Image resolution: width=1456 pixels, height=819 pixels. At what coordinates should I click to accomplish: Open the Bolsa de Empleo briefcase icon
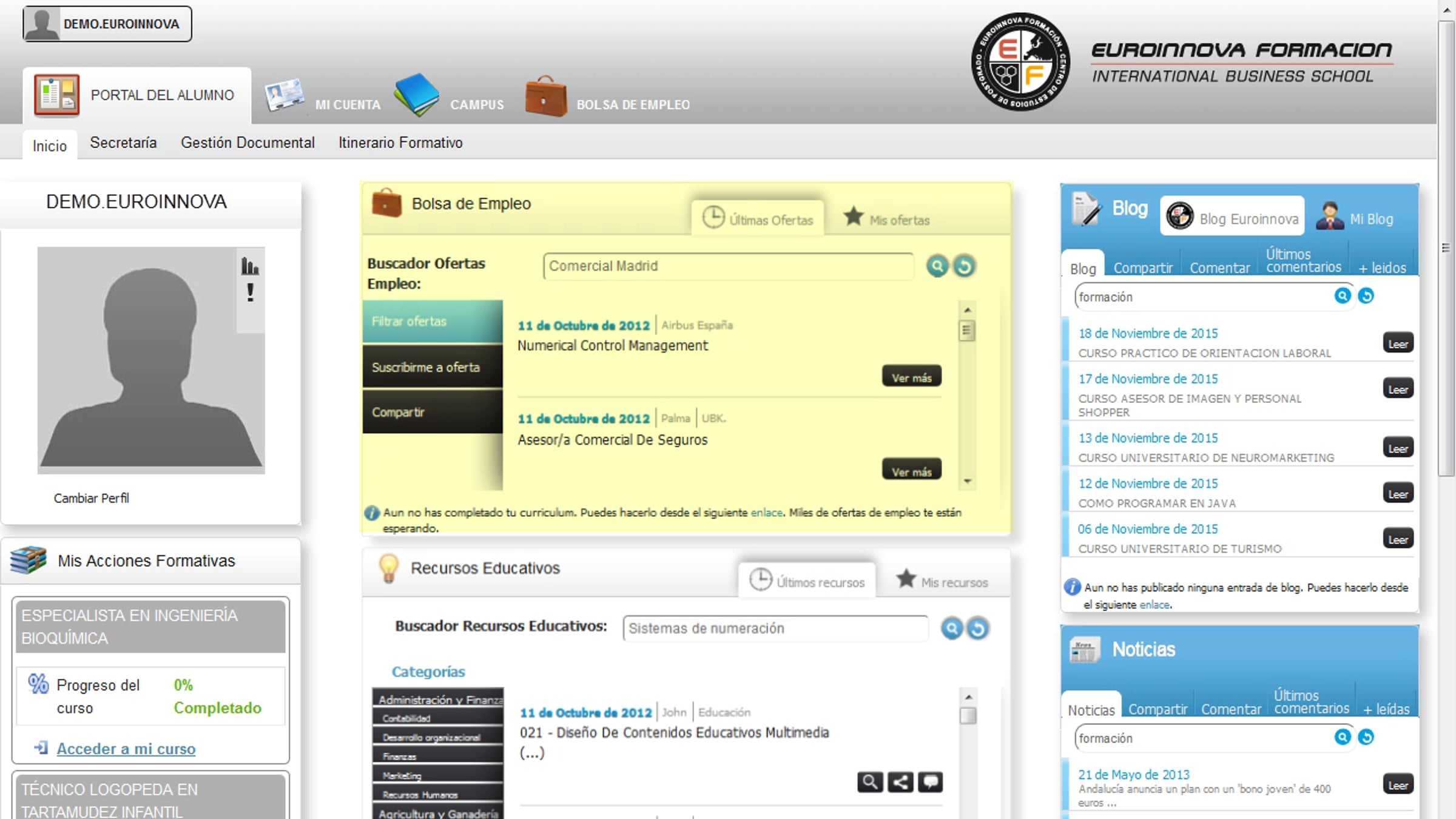pyautogui.click(x=545, y=96)
